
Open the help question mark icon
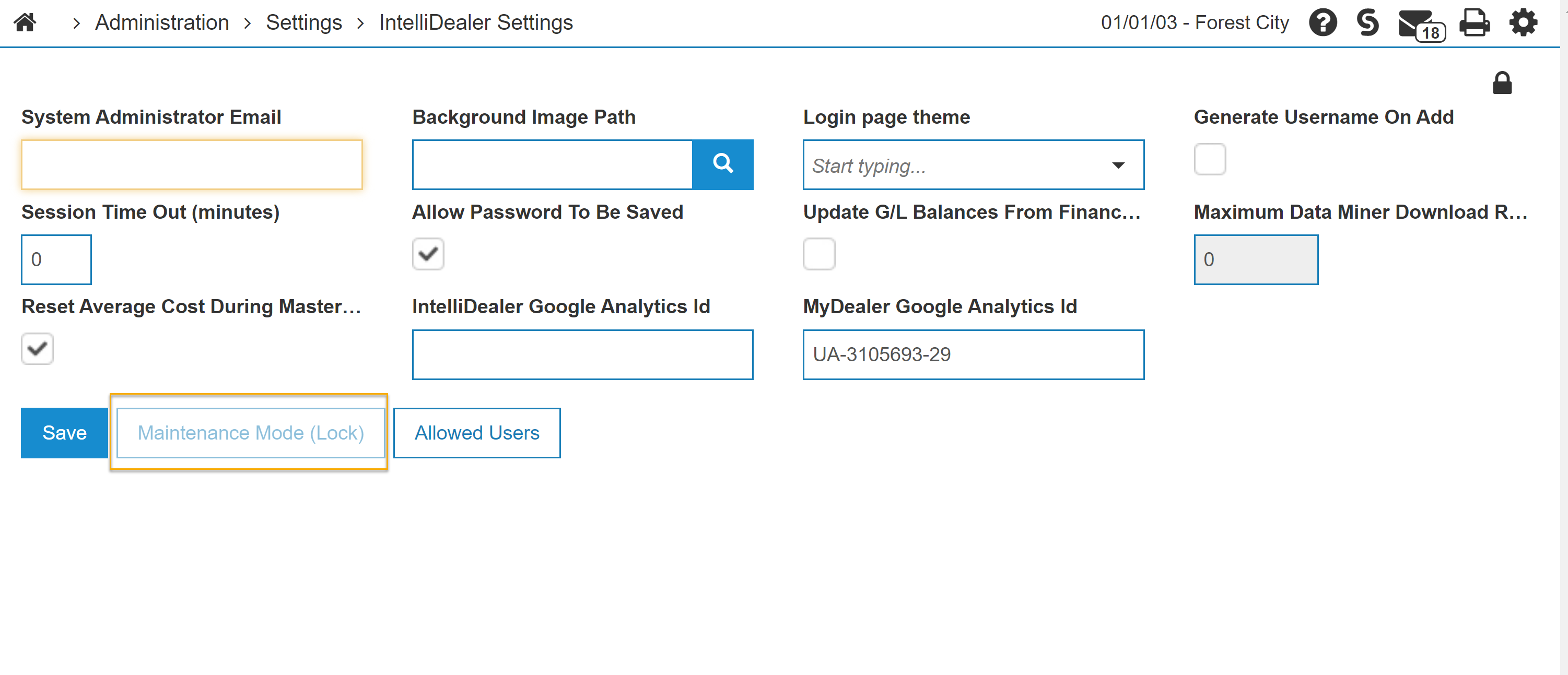click(x=1323, y=23)
